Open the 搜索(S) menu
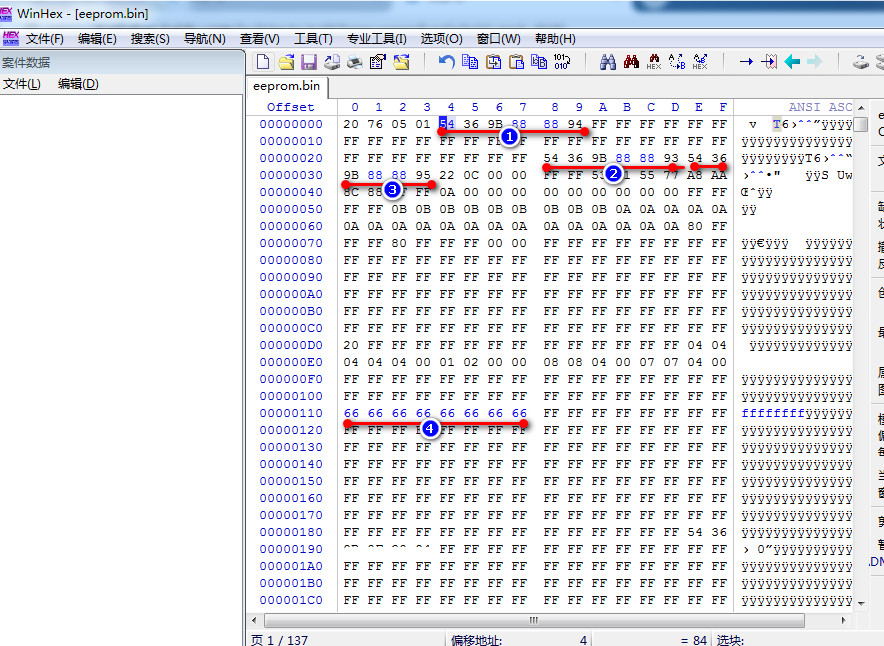This screenshot has width=884, height=646. coord(150,39)
